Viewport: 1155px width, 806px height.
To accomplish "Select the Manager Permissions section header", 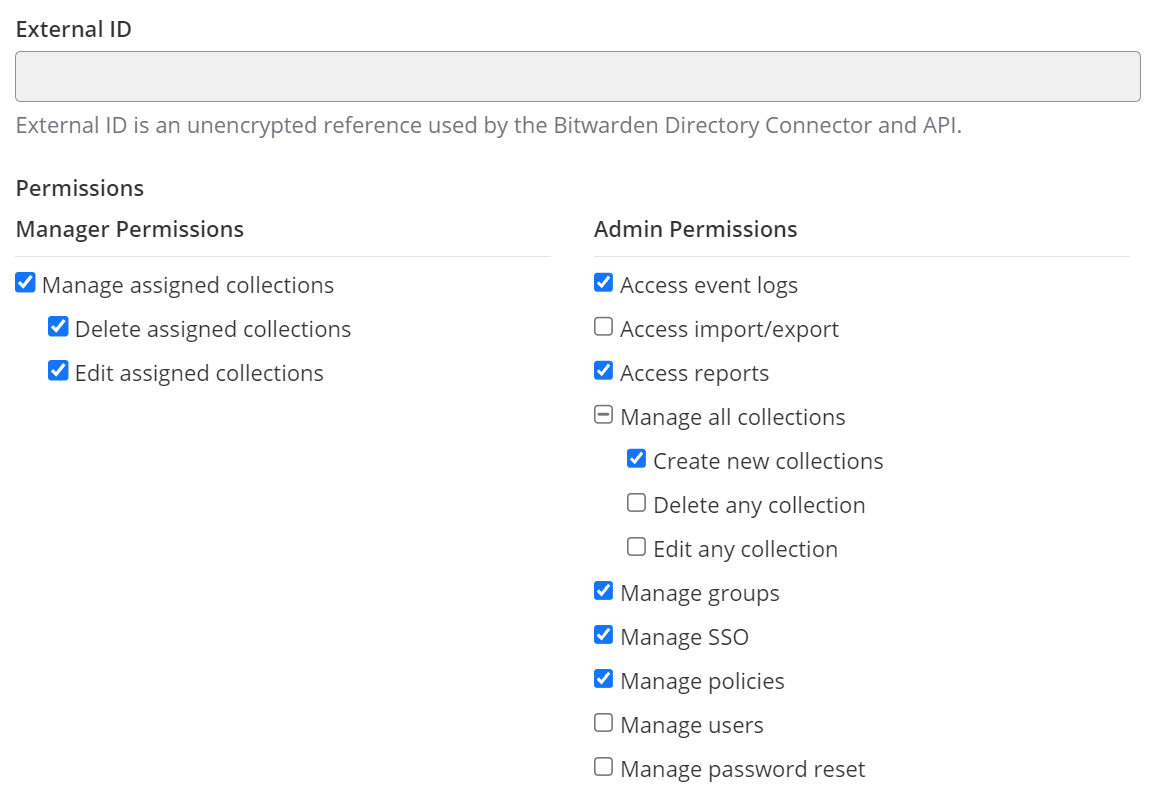I will point(130,229).
